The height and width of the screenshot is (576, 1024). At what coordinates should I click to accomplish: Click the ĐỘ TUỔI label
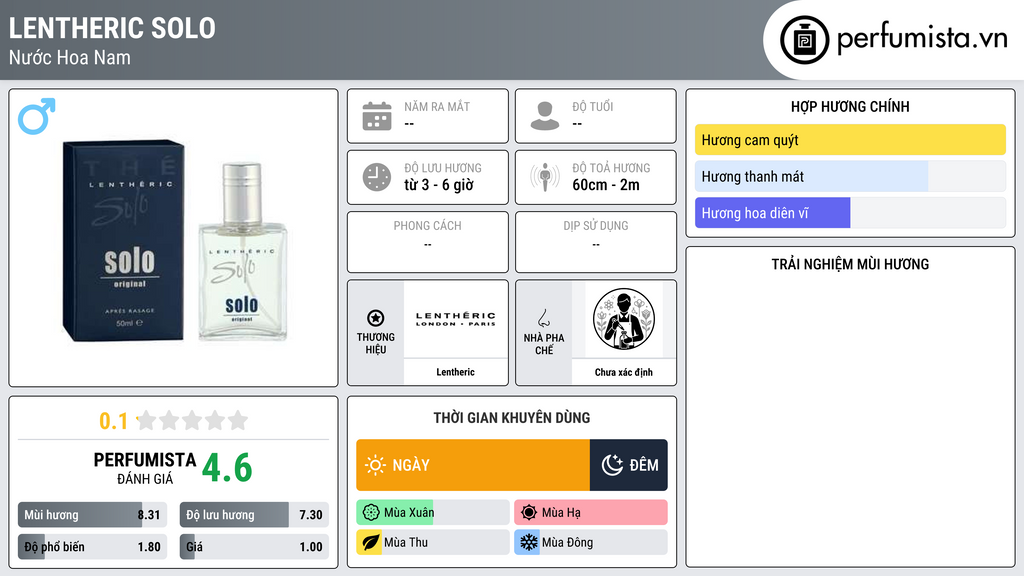click(593, 106)
